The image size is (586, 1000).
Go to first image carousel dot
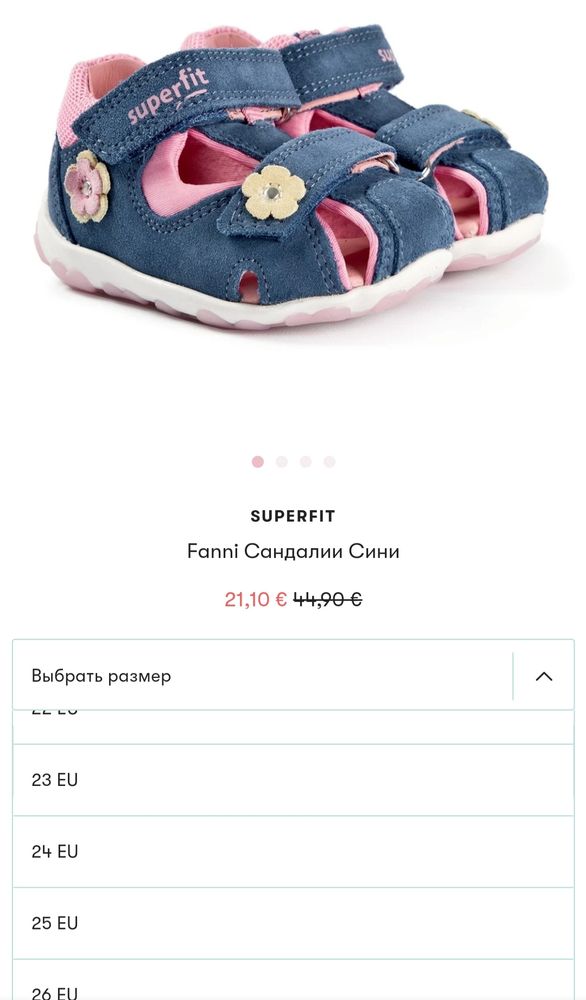tap(258, 462)
